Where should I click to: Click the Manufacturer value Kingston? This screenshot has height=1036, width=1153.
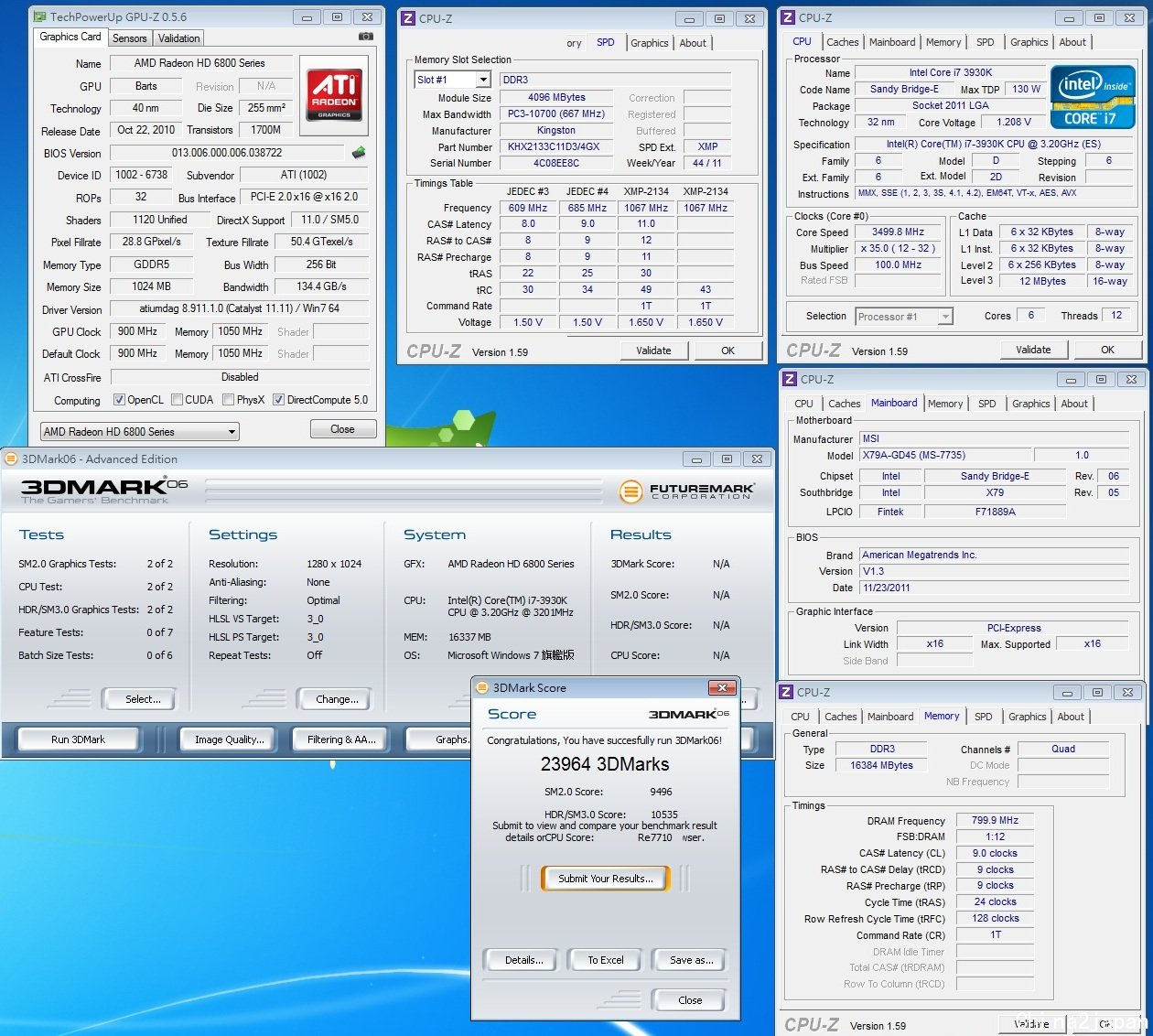coord(556,130)
